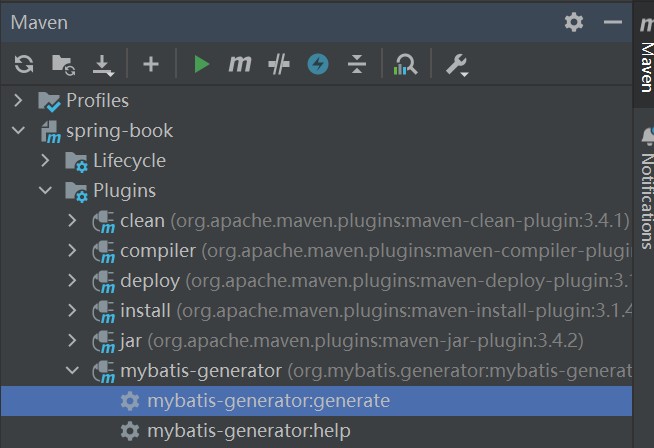Download sources and documentation icon
Viewport: 654px width, 448px height.
(x=103, y=65)
